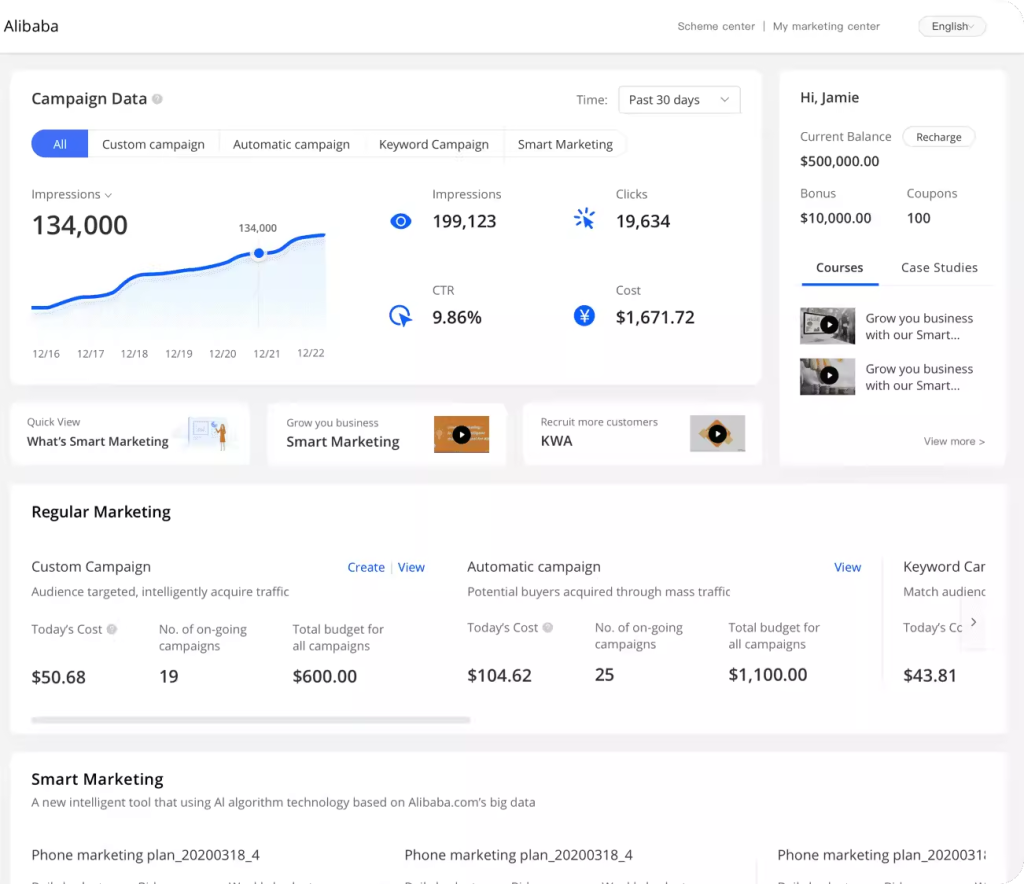Click info icon next to Custom Campaign Today's Cost

(x=112, y=629)
